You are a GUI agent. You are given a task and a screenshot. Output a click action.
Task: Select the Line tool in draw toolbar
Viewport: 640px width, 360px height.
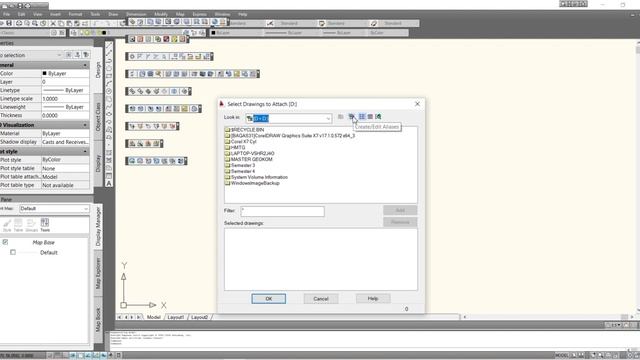[109, 46]
